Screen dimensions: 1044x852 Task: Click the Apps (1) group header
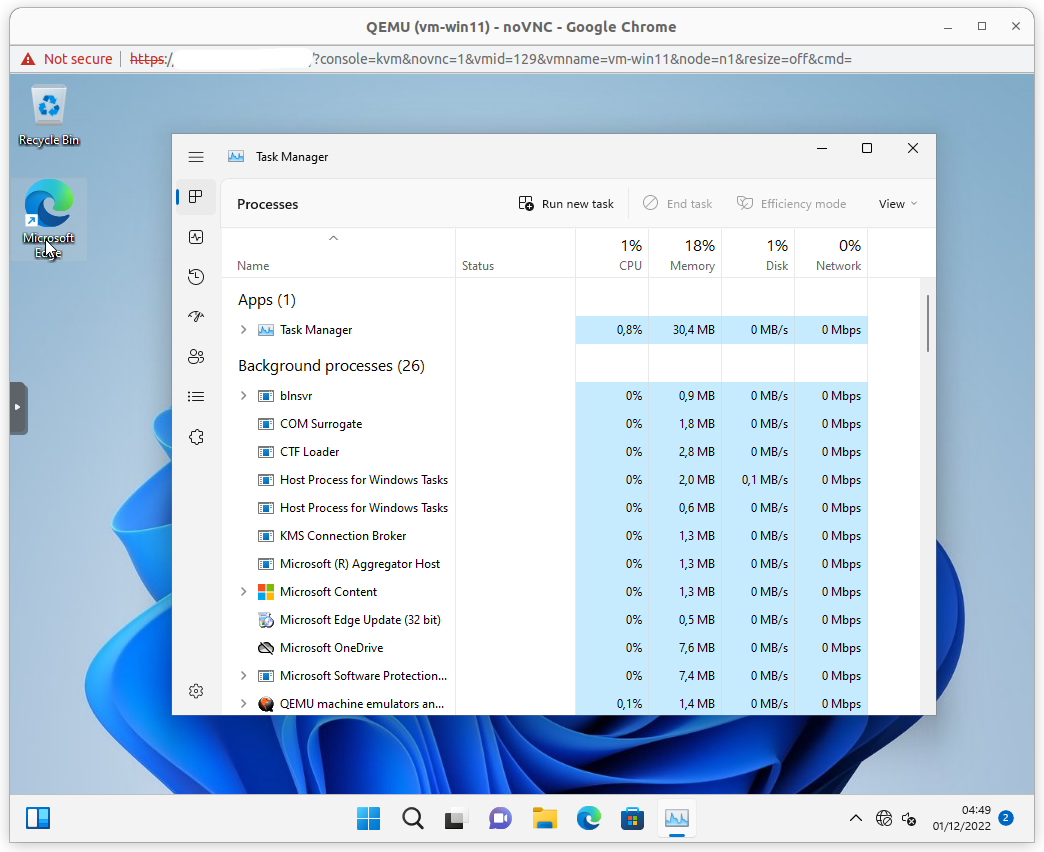(x=267, y=300)
